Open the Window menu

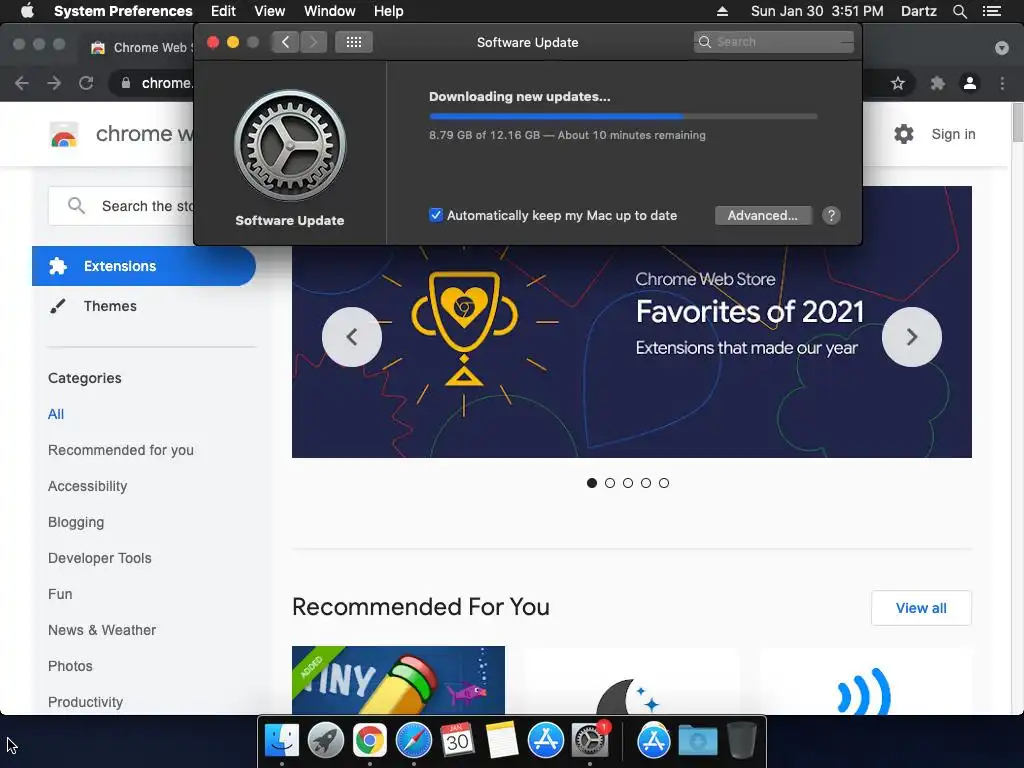(x=330, y=11)
